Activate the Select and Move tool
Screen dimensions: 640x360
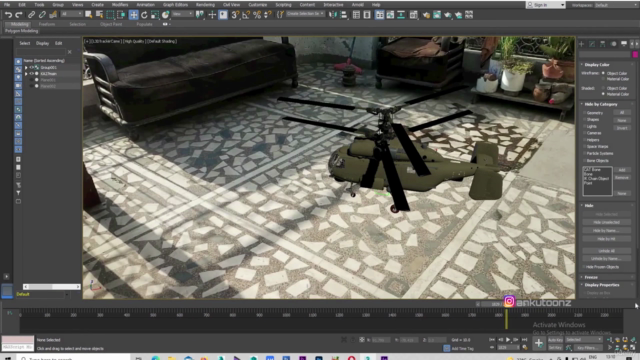click(x=133, y=15)
